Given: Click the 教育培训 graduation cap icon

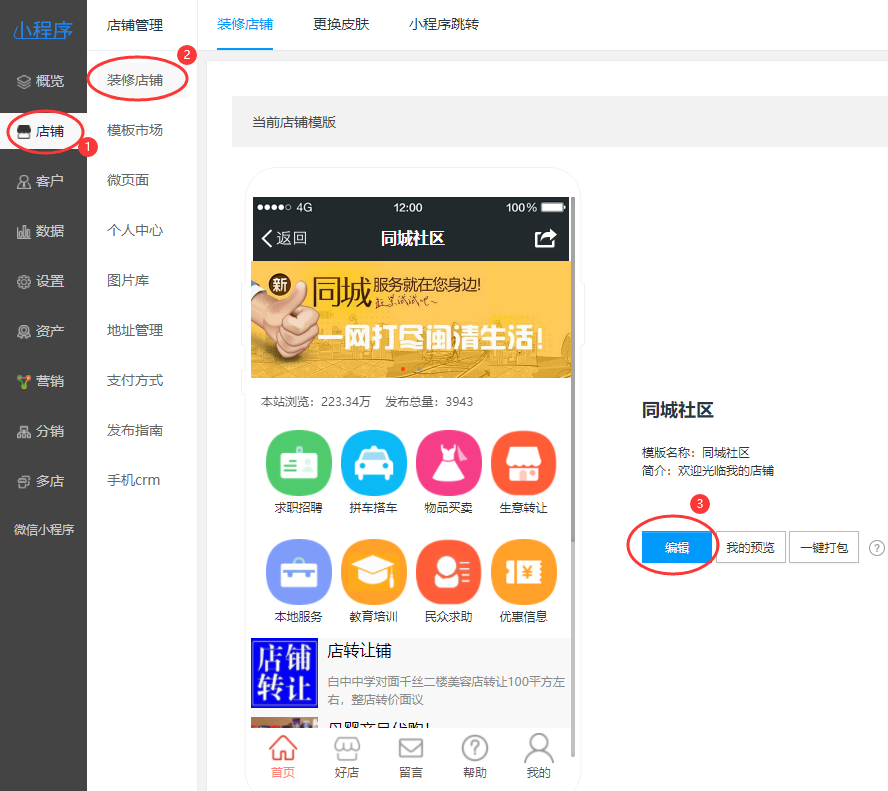Looking at the screenshot, I should click(373, 572).
